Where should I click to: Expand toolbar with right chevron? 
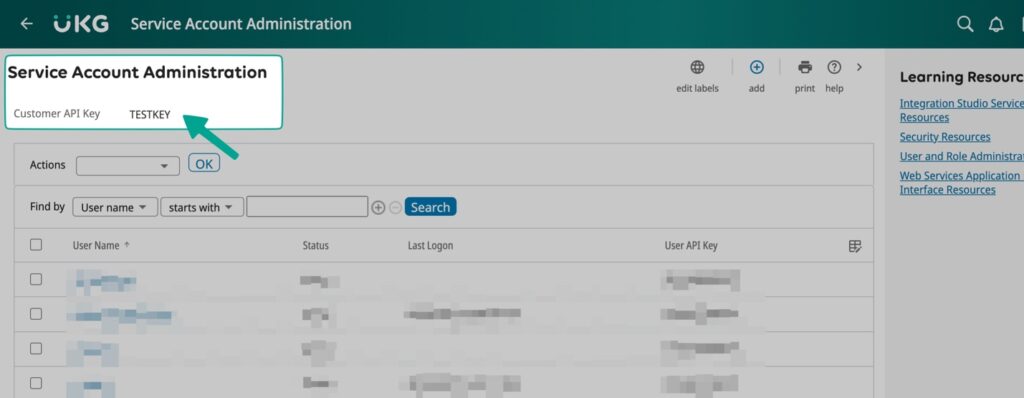click(859, 67)
